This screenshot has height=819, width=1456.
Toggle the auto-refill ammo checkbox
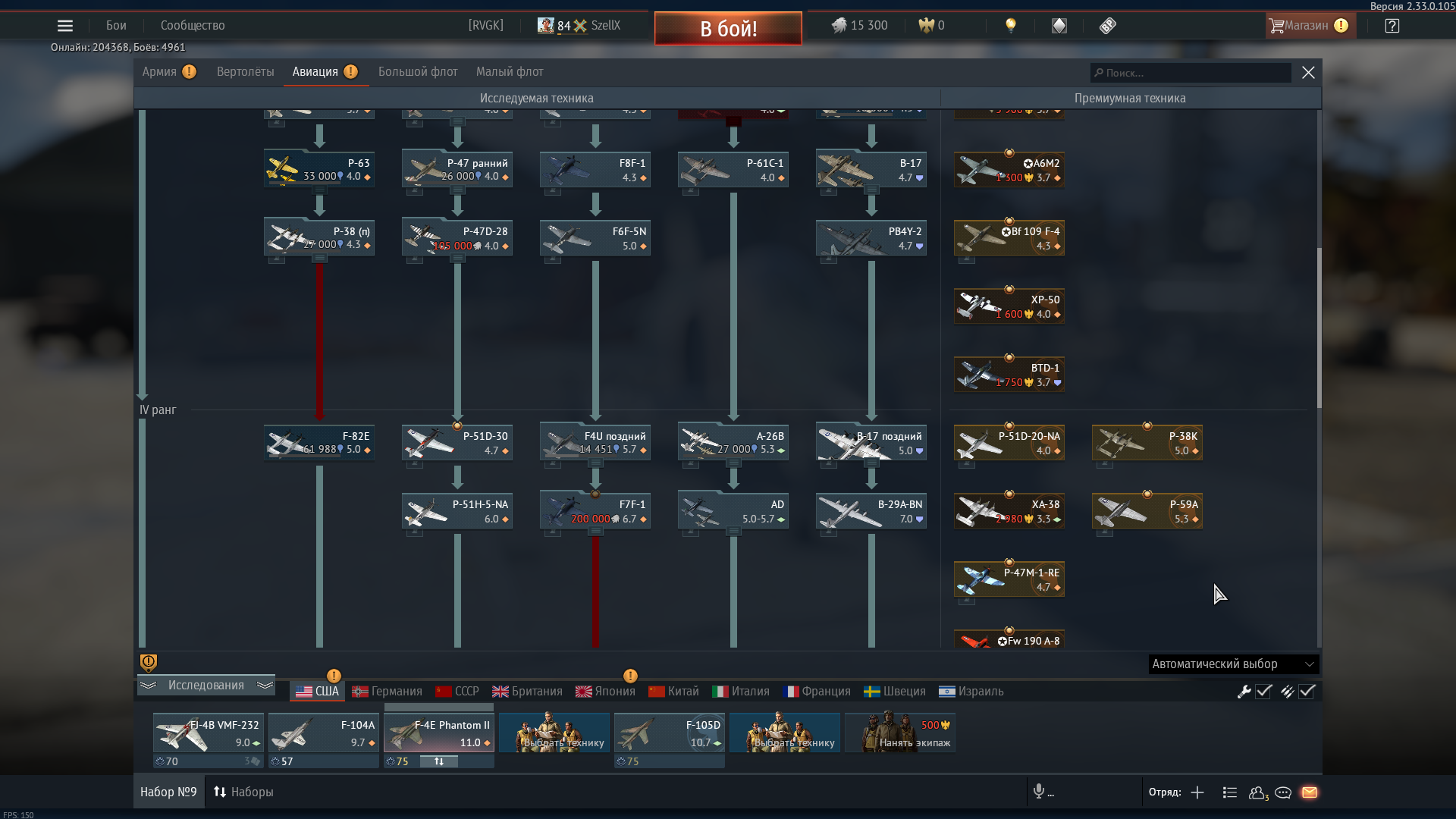pos(1307,692)
